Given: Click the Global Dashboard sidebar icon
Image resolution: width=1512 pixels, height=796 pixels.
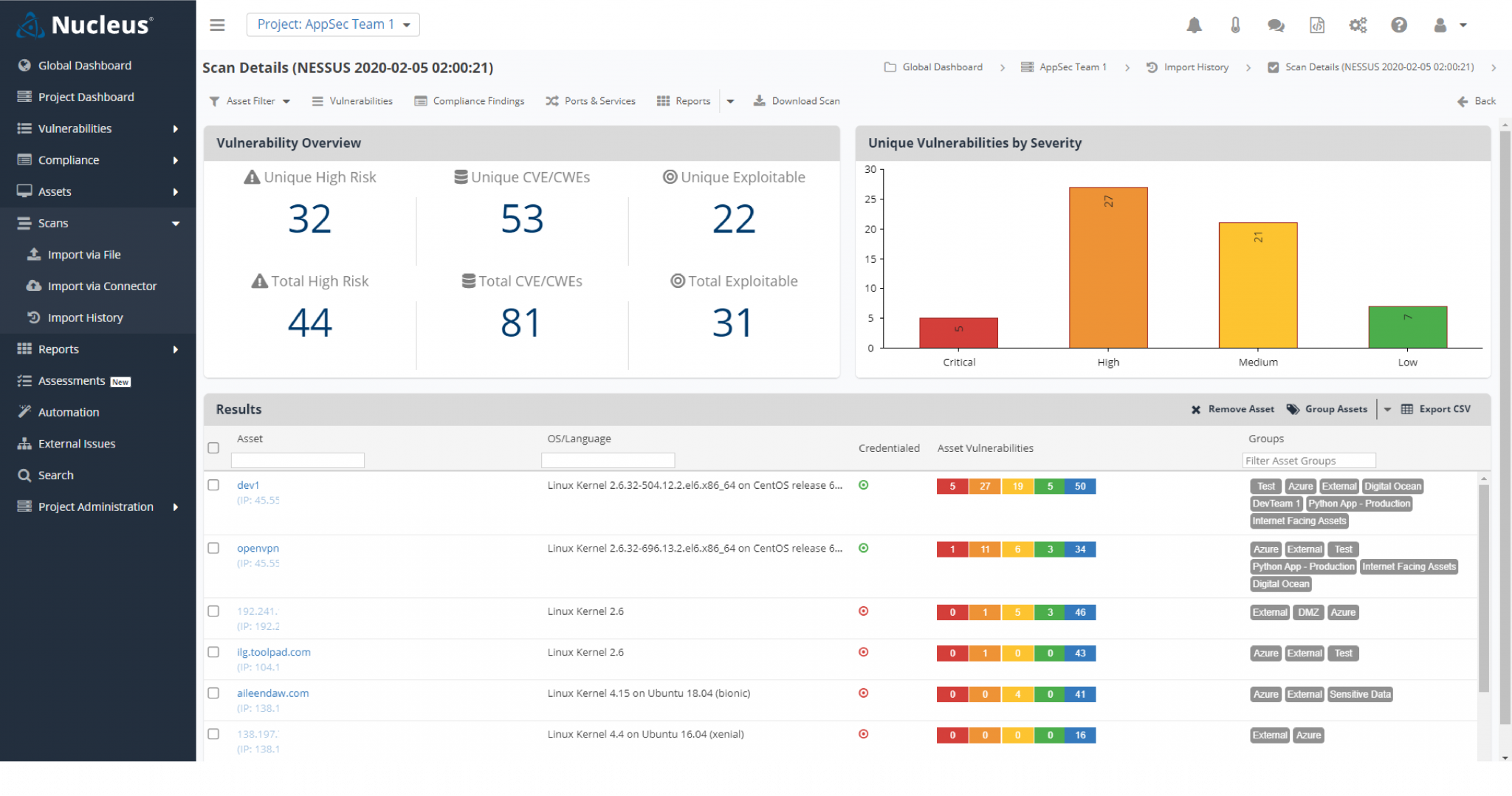Looking at the screenshot, I should (24, 66).
